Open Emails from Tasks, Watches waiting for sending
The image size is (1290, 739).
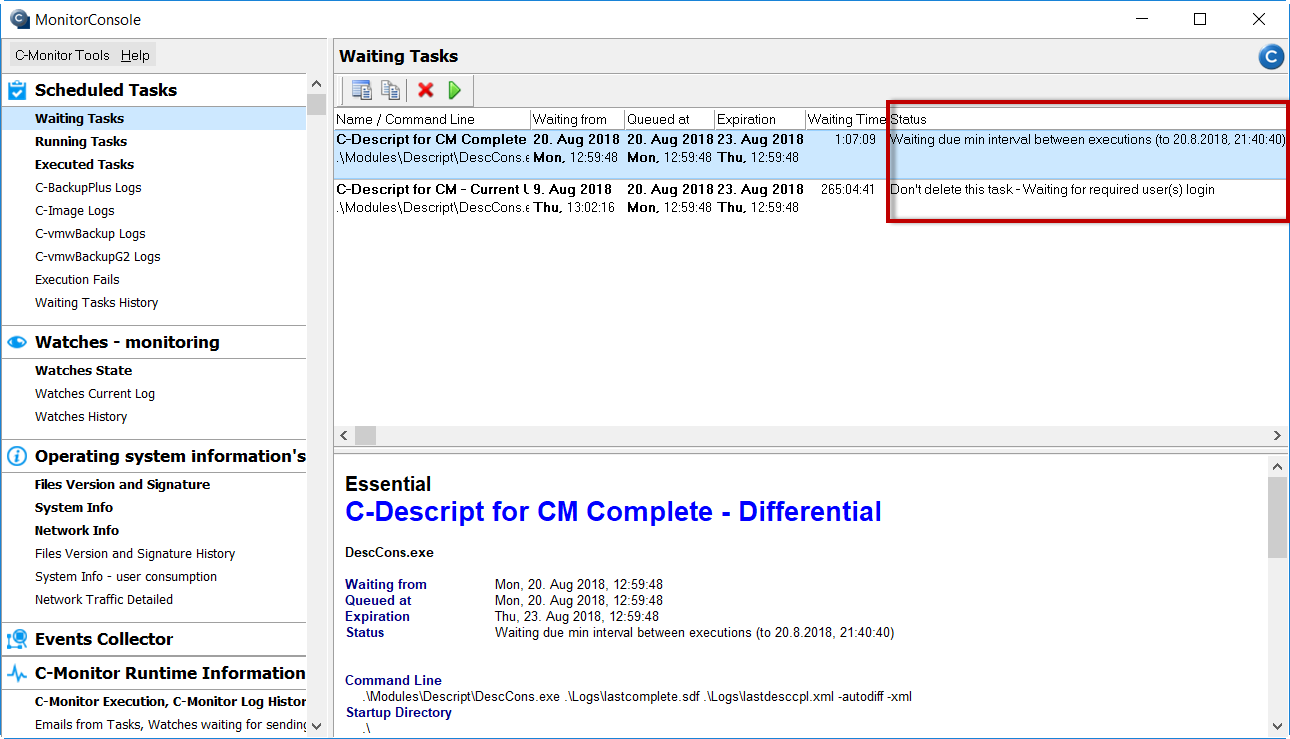(170, 725)
